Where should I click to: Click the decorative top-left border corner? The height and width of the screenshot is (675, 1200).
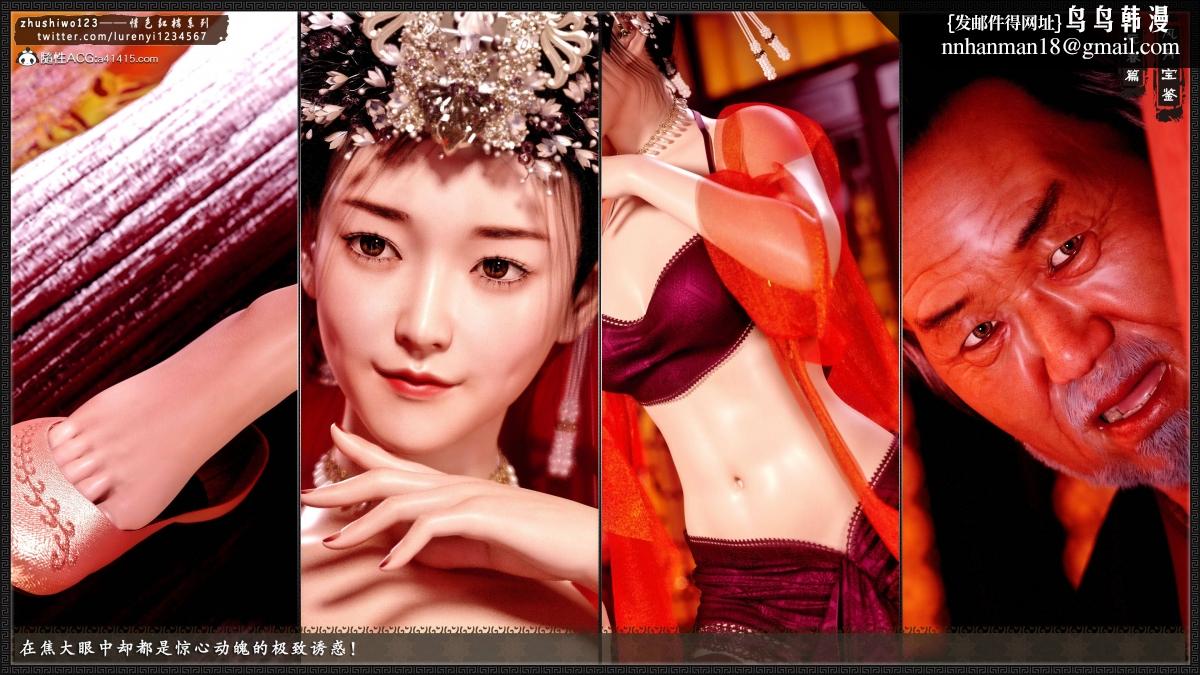5,5
